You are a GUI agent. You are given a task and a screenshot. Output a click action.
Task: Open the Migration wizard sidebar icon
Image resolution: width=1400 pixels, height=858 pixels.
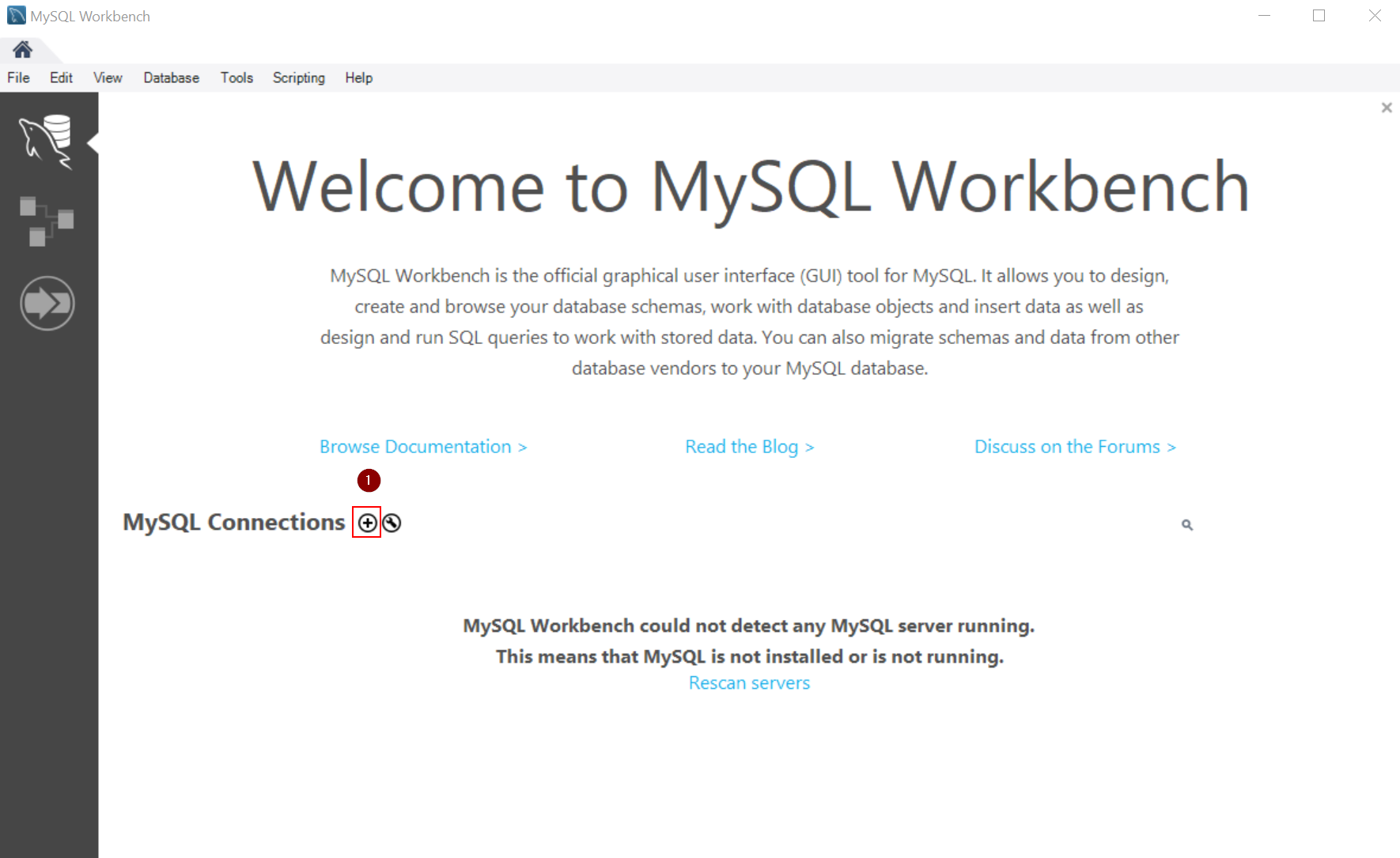[x=47, y=303]
